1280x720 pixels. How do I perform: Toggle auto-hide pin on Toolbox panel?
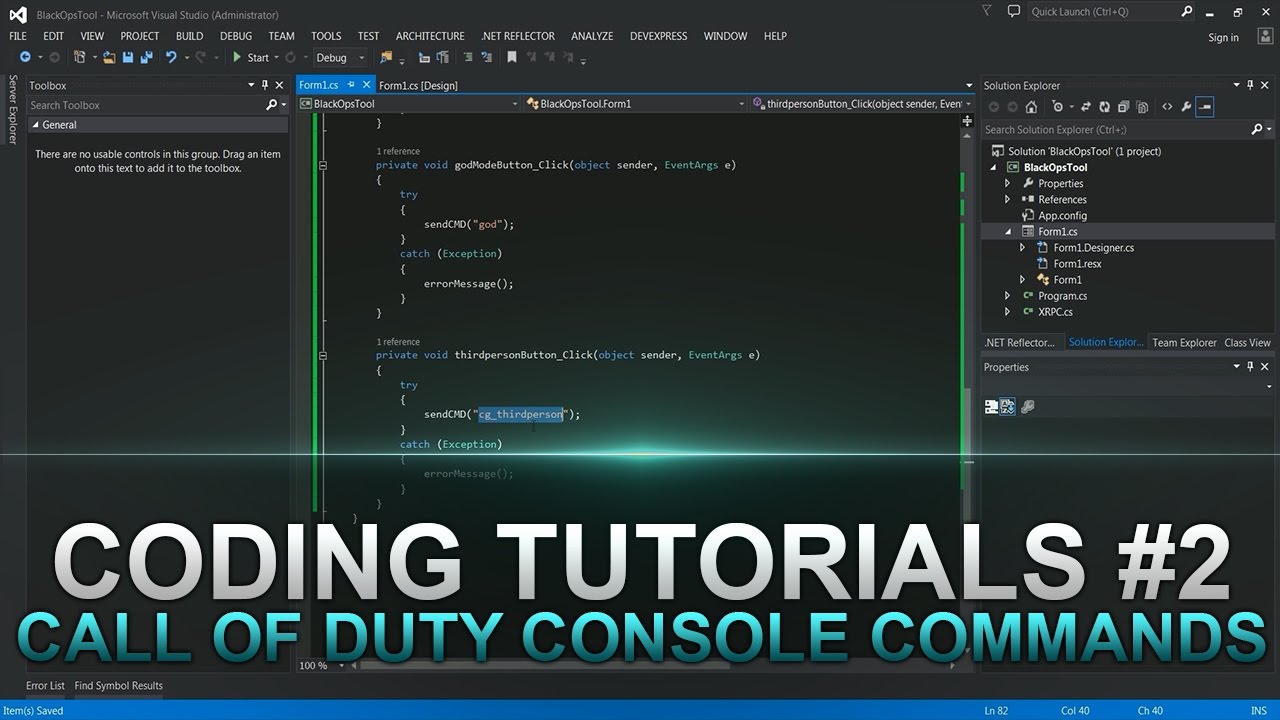click(265, 86)
